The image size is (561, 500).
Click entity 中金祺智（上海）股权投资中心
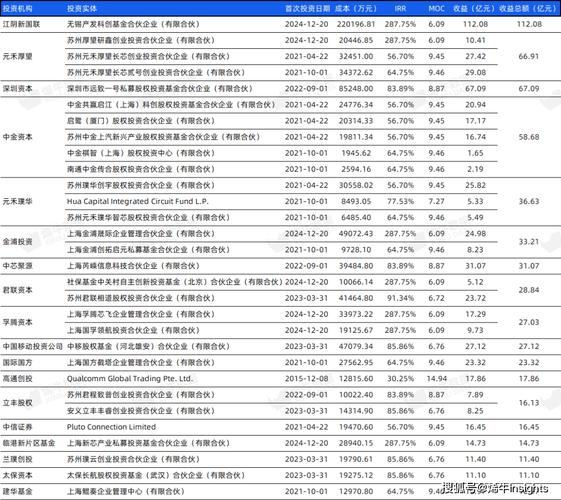[x=141, y=153]
